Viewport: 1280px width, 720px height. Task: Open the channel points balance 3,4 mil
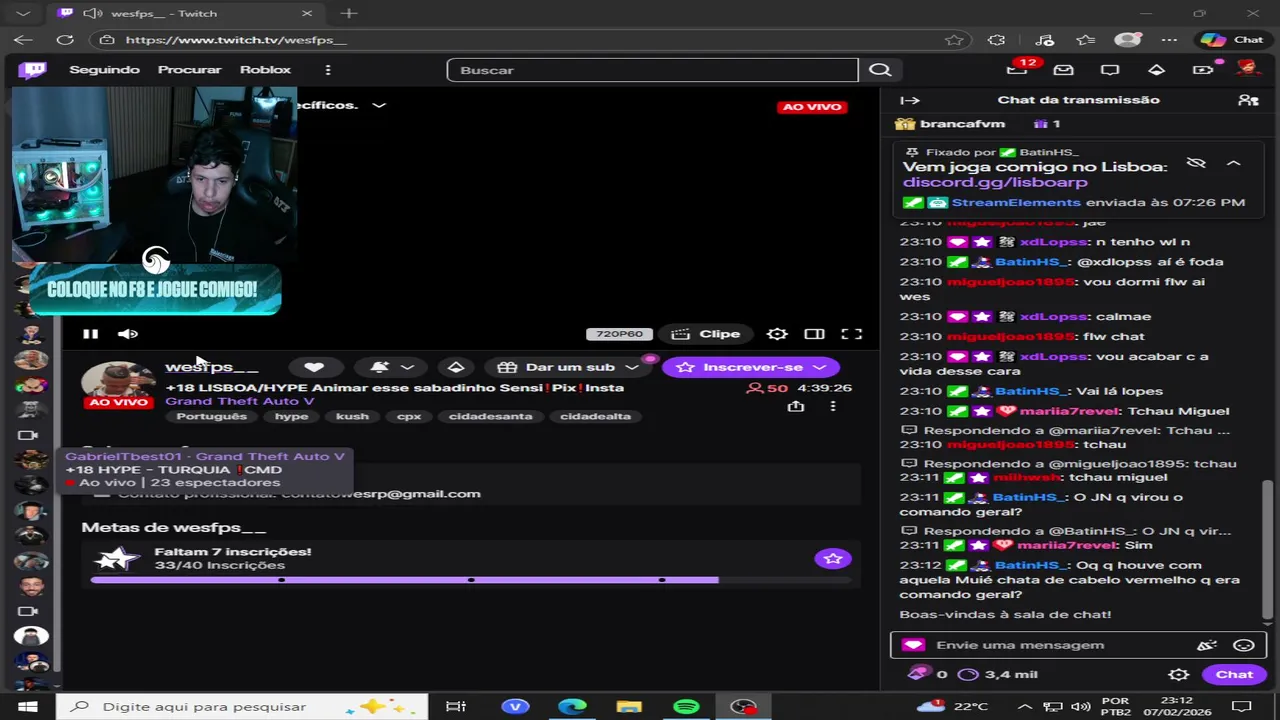997,675
